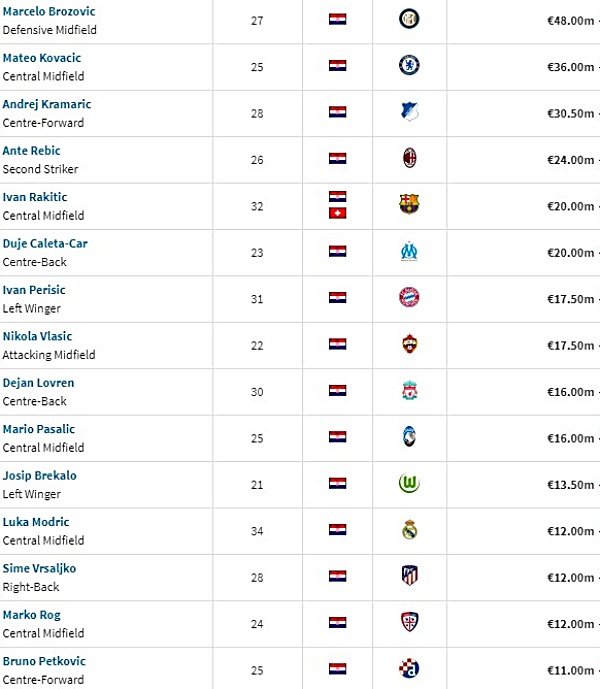
Task: Go to Duje Caleta-Car profile
Action: click(45, 243)
